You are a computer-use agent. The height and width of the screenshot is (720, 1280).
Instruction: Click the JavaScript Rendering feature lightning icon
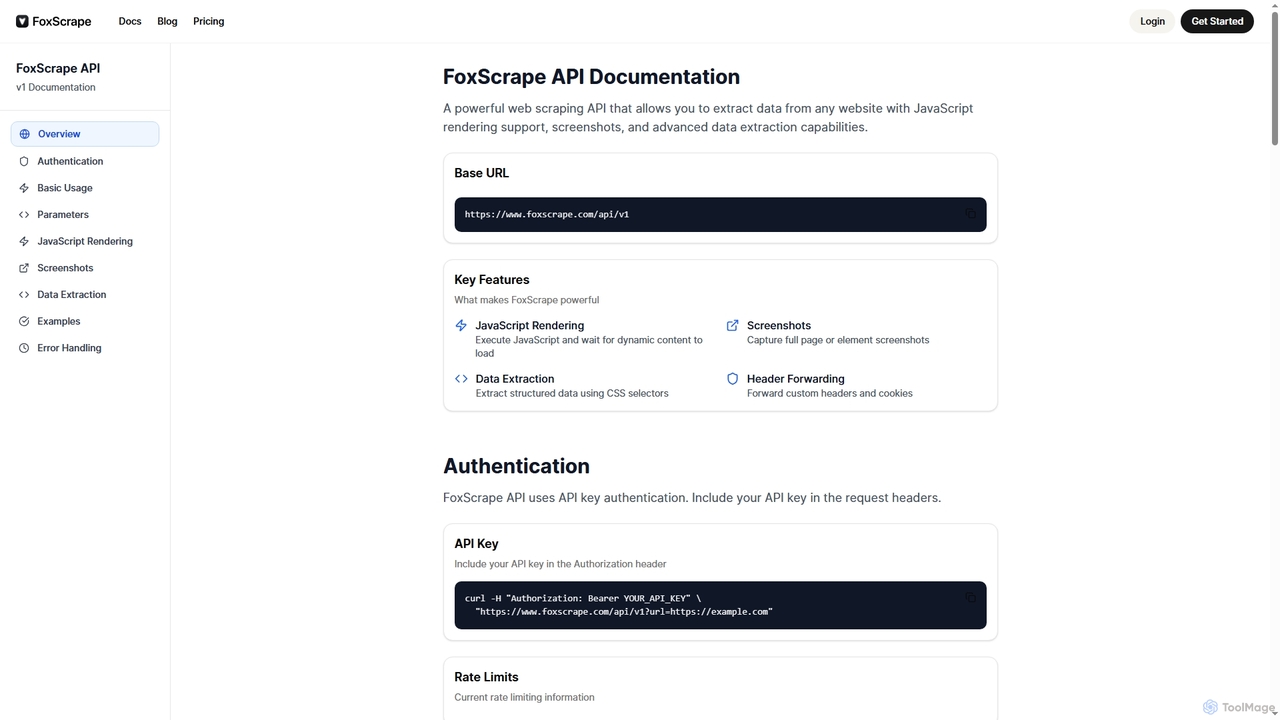(461, 325)
